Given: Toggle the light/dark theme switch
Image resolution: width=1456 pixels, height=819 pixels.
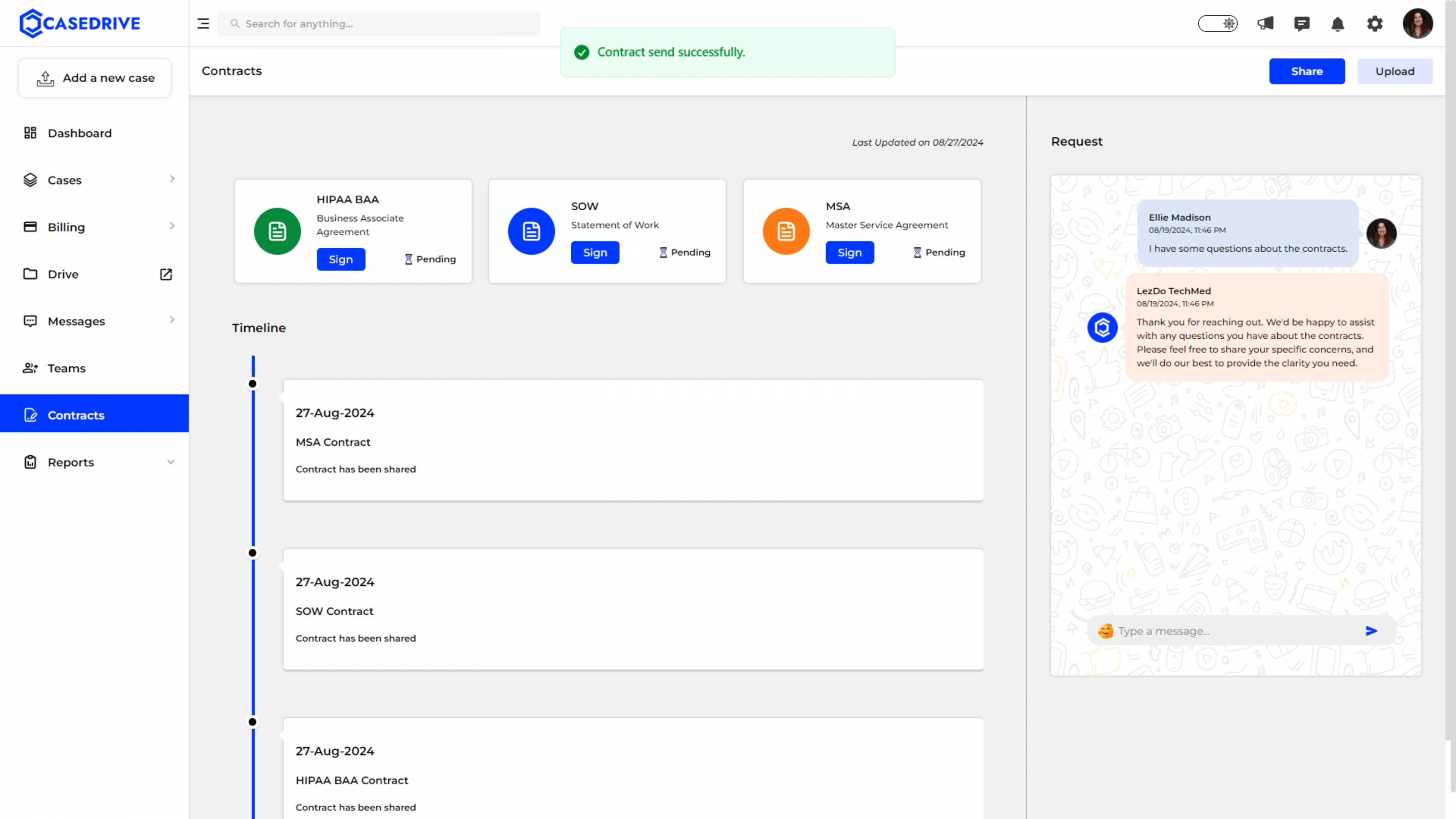Looking at the screenshot, I should [1218, 24].
